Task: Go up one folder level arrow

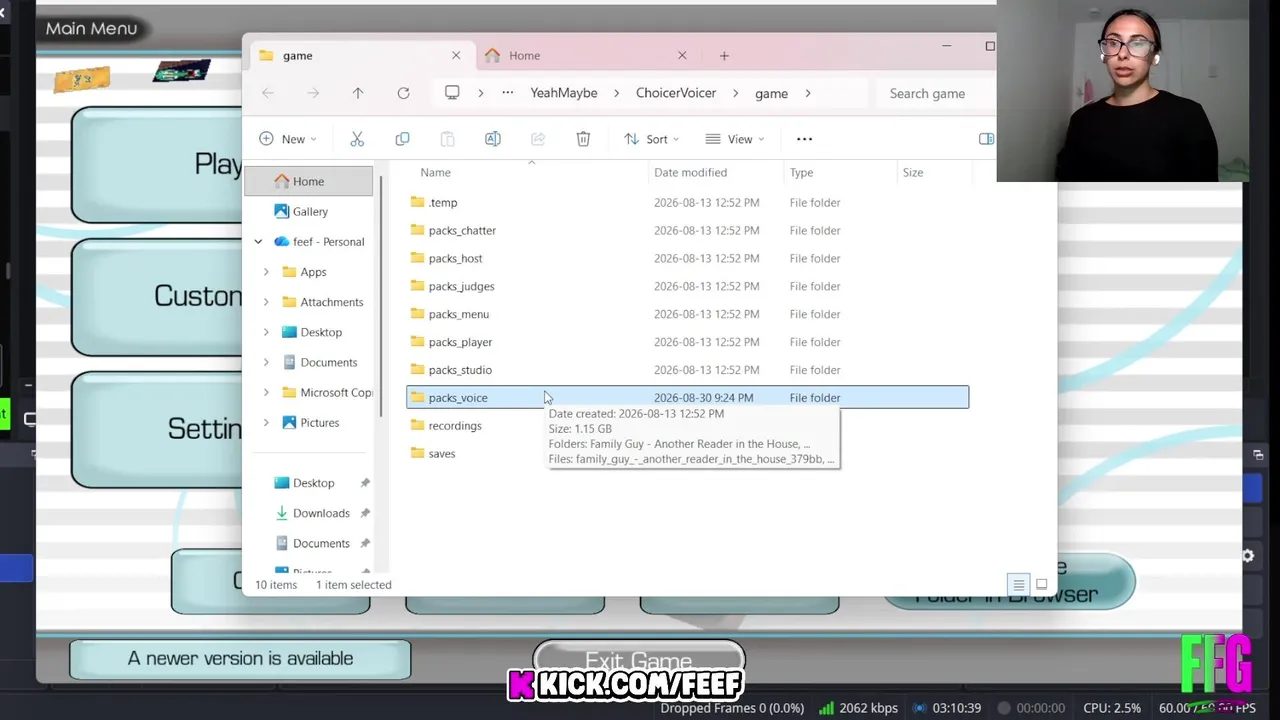Action: 358,93
